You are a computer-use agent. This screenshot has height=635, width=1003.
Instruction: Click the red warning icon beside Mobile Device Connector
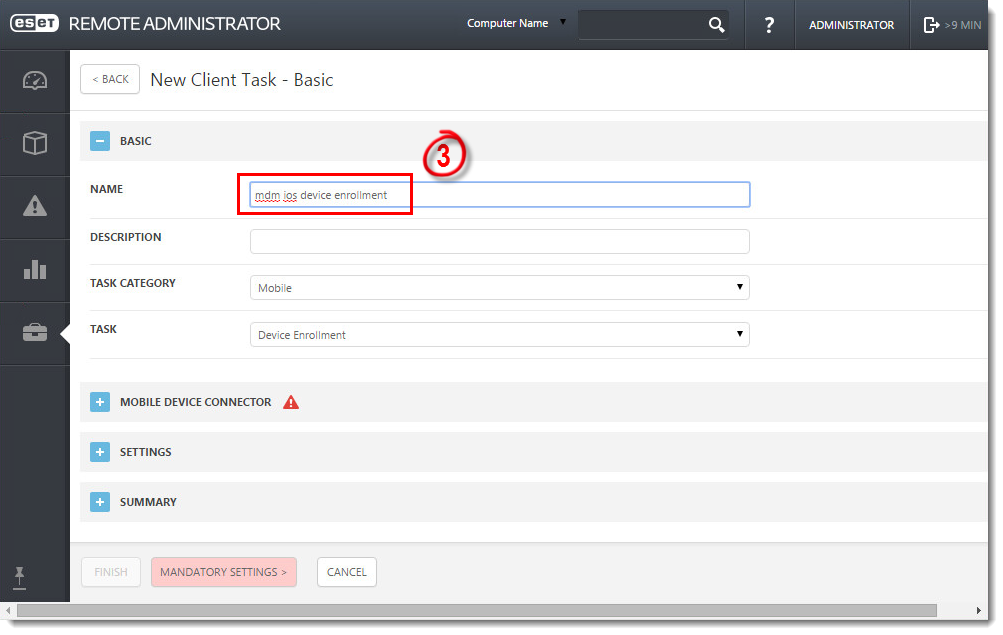pyautogui.click(x=291, y=402)
